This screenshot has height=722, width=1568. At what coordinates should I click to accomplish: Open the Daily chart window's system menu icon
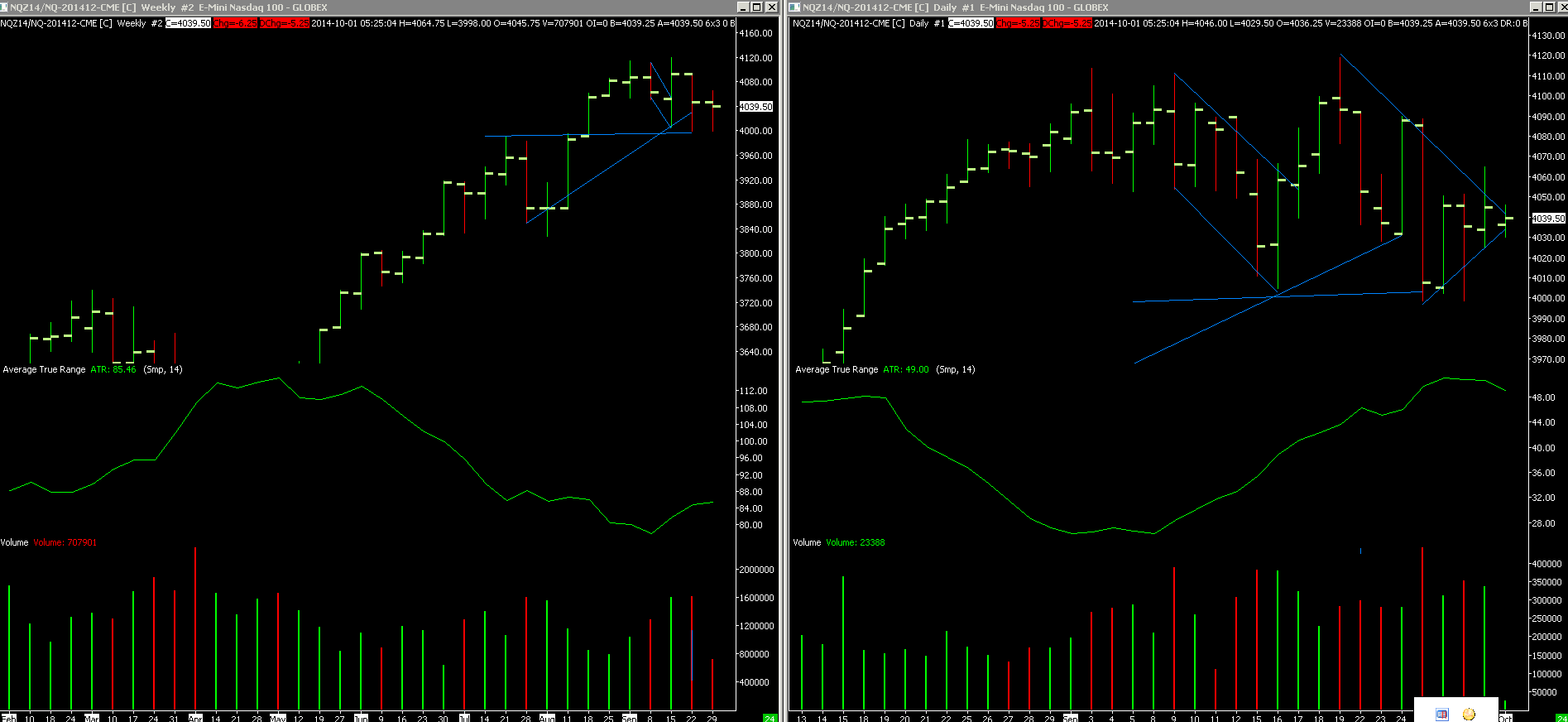(x=796, y=7)
